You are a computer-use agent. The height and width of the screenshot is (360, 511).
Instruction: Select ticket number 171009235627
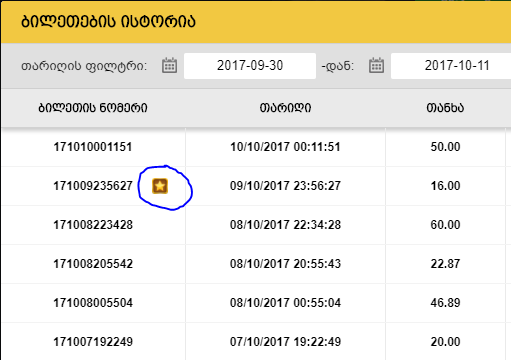[93, 186]
